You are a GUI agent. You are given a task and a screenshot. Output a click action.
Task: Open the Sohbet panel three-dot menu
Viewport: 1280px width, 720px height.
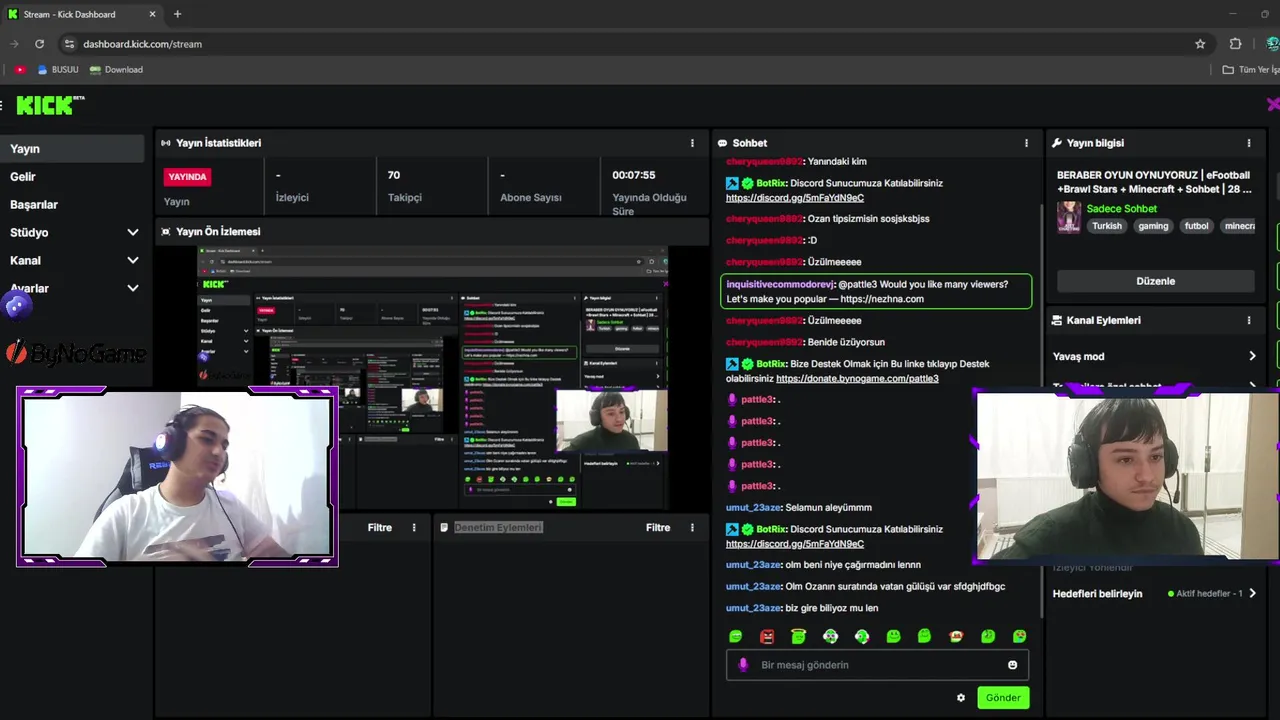pos(1026,143)
